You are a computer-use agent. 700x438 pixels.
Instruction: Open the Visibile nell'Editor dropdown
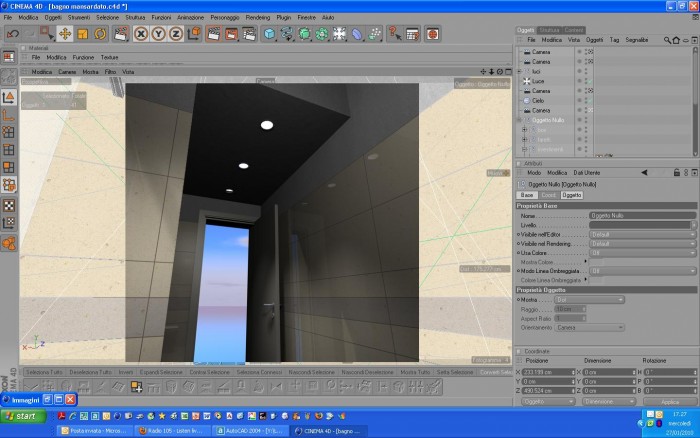click(x=642, y=234)
